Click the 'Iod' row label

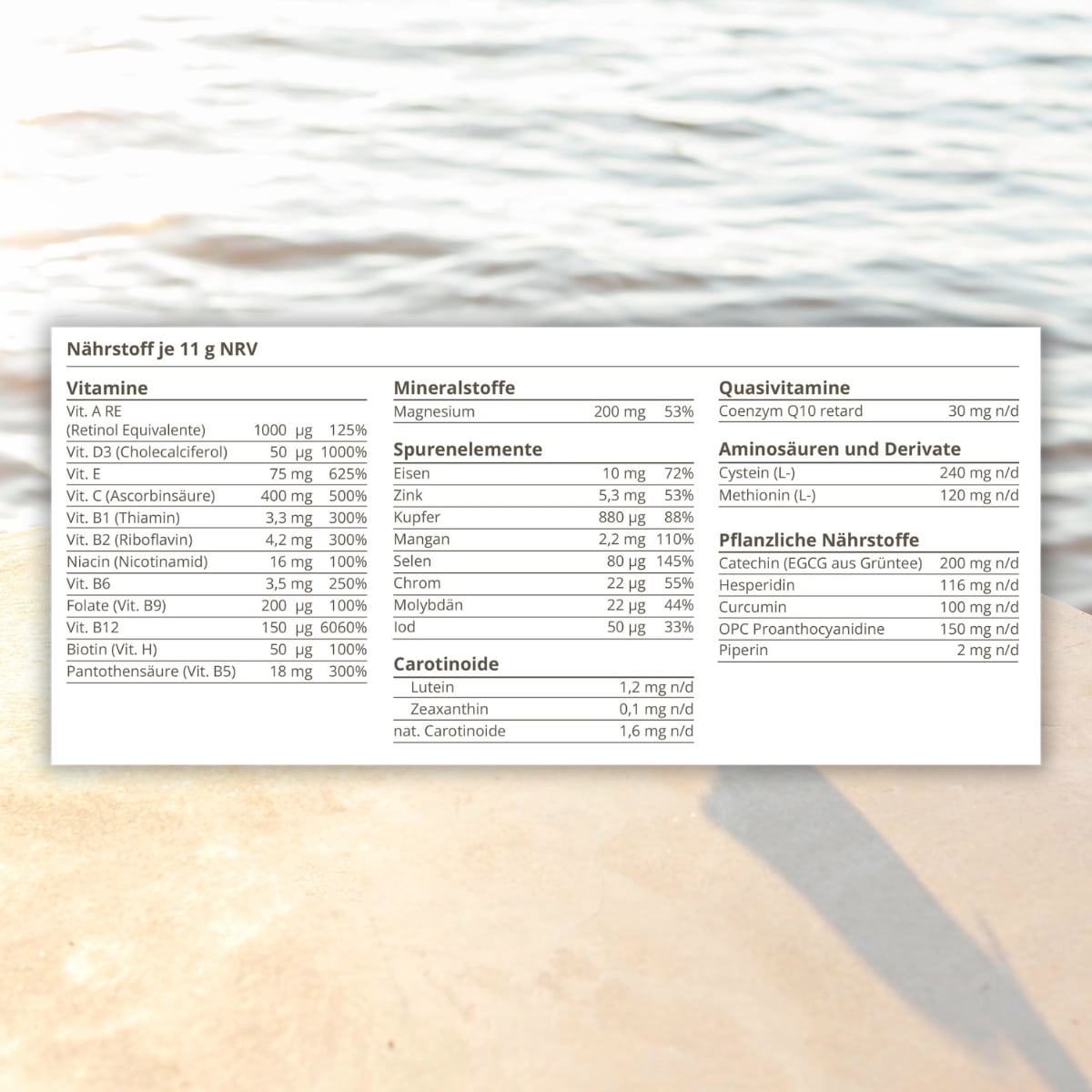point(404,627)
